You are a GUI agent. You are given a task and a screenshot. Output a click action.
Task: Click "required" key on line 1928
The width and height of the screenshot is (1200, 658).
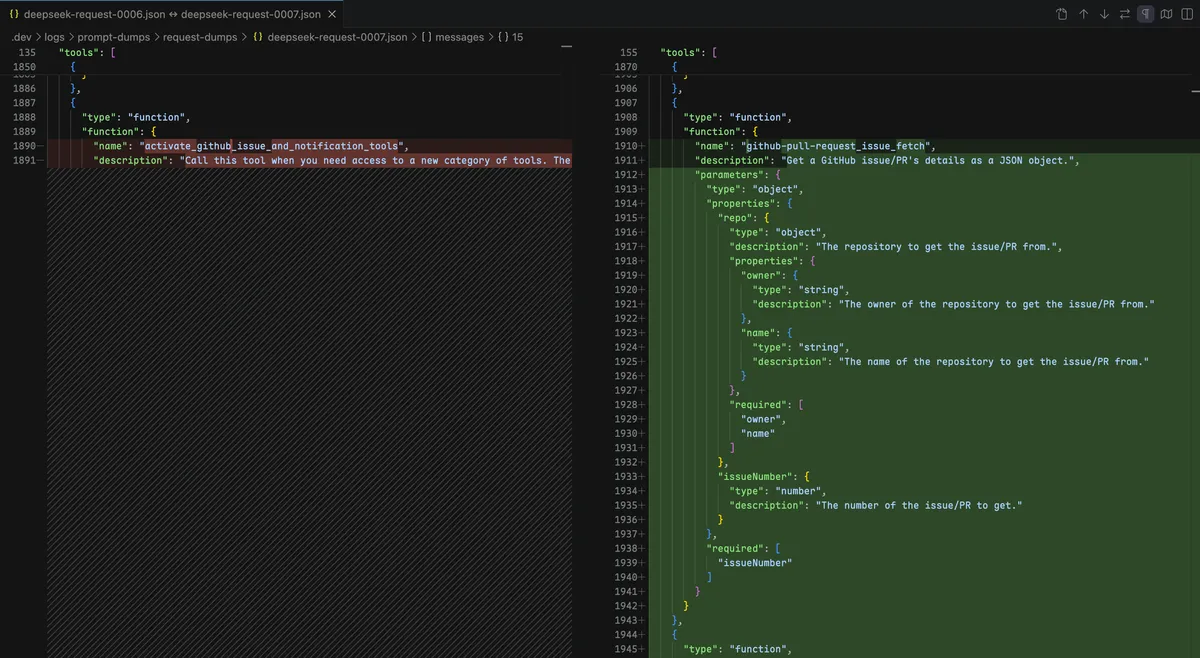[x=758, y=404]
